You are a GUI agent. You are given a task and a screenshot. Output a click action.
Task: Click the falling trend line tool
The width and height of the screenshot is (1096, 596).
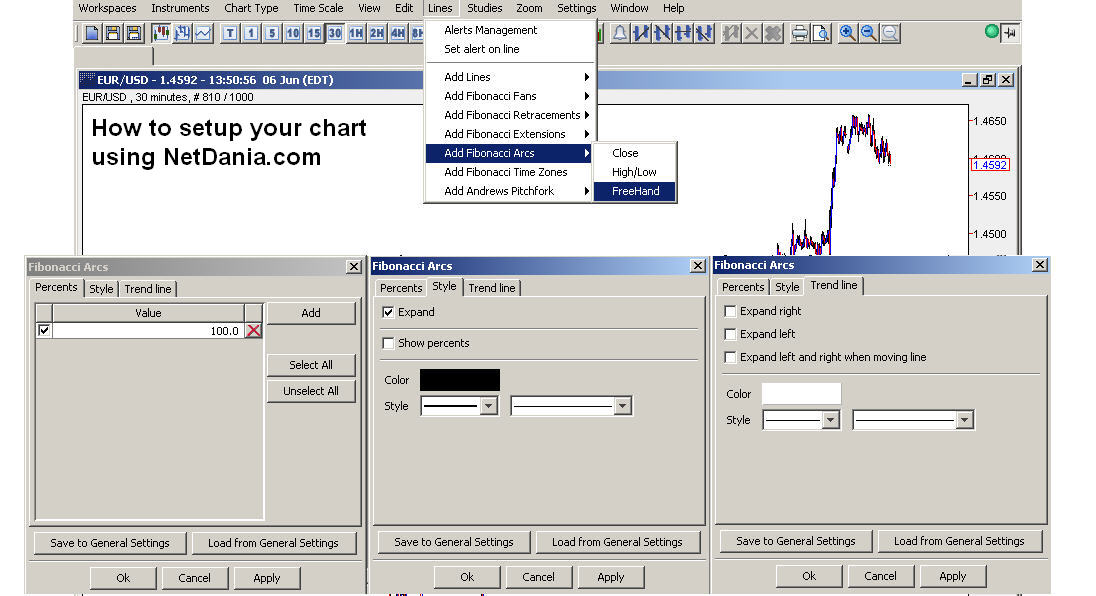pos(662,33)
